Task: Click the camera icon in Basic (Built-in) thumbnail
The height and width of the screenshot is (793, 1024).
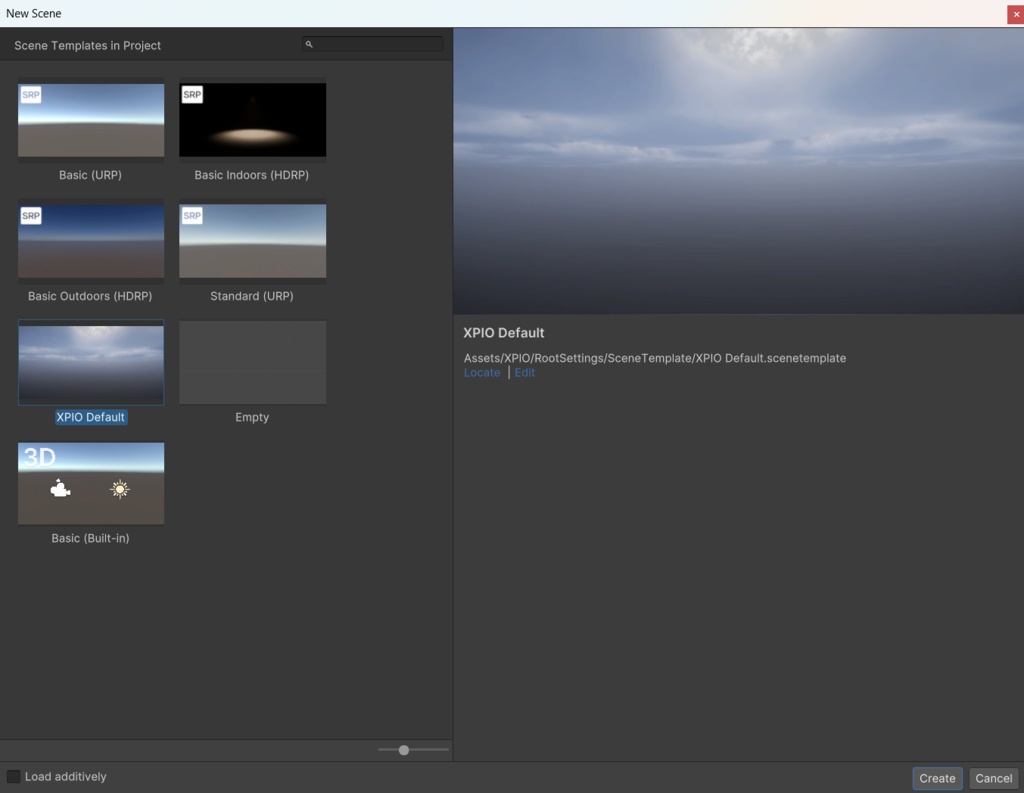Action: click(x=60, y=489)
